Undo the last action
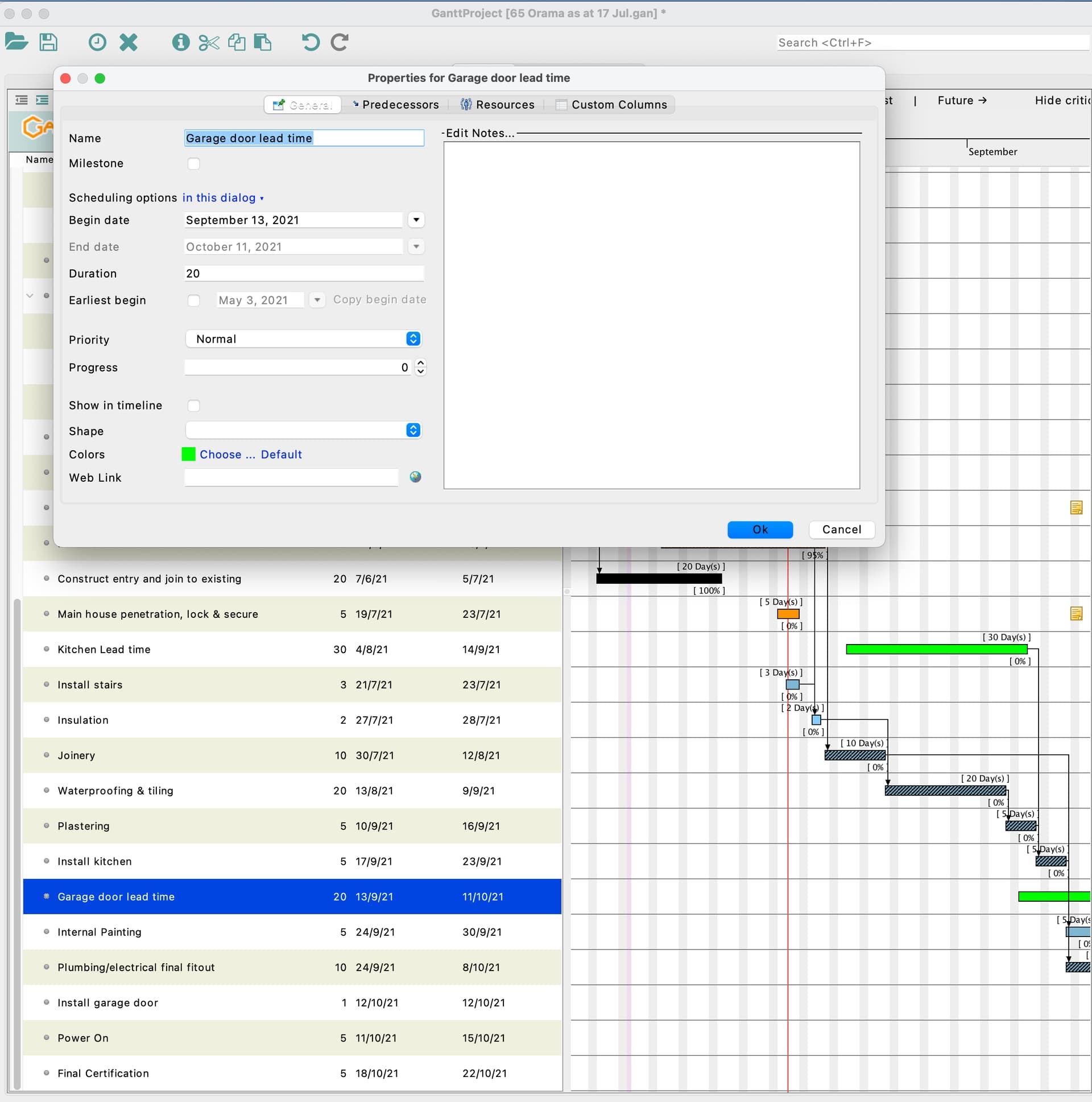 309,42
